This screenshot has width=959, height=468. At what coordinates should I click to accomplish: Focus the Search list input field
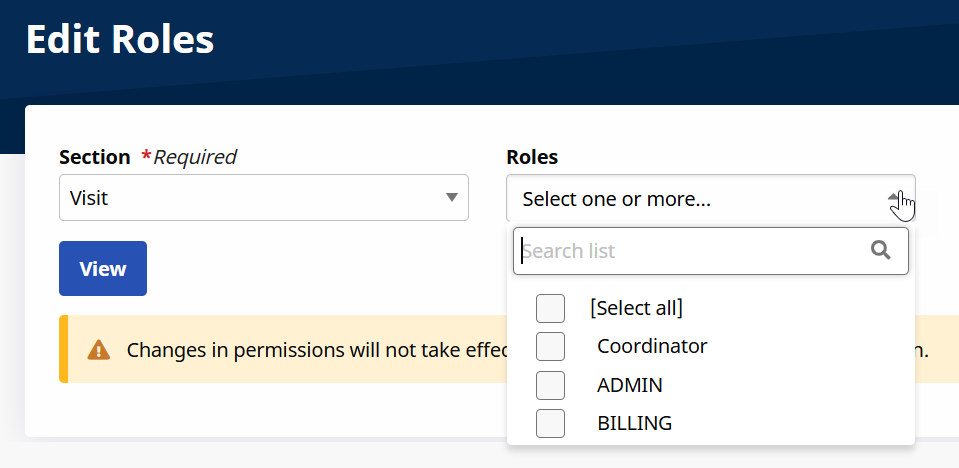pos(690,251)
